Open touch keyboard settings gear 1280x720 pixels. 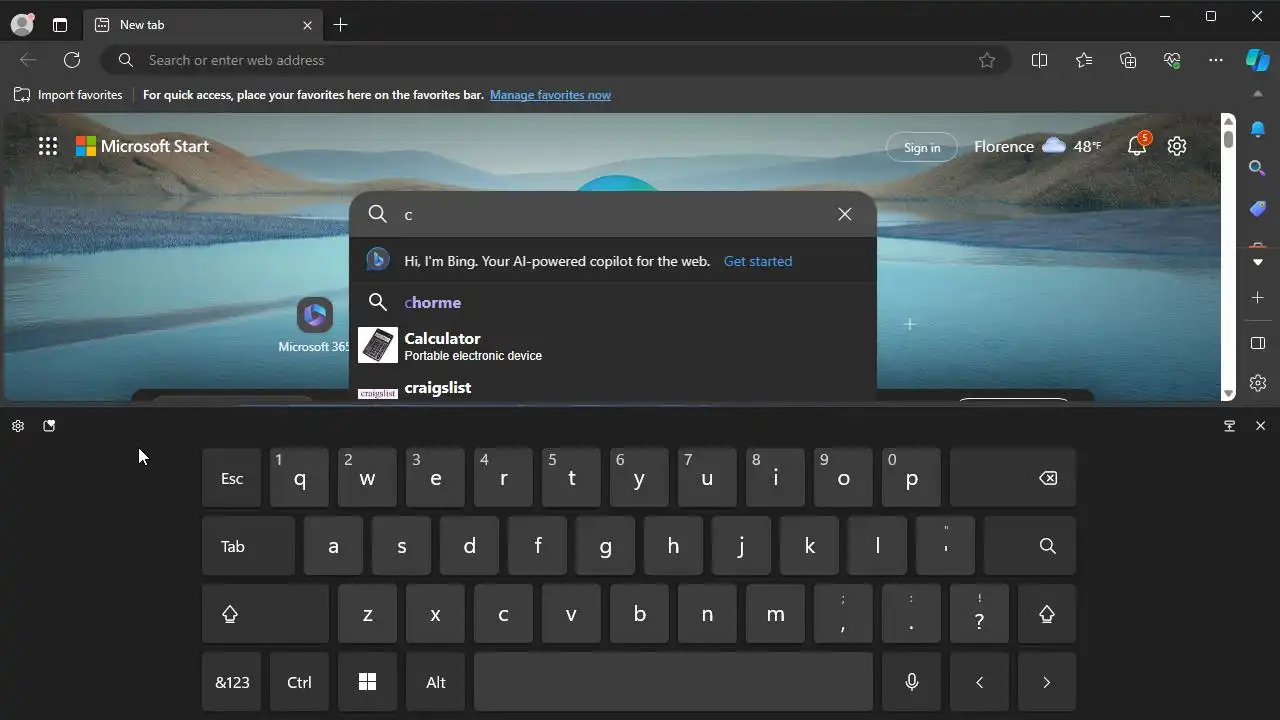(18, 426)
